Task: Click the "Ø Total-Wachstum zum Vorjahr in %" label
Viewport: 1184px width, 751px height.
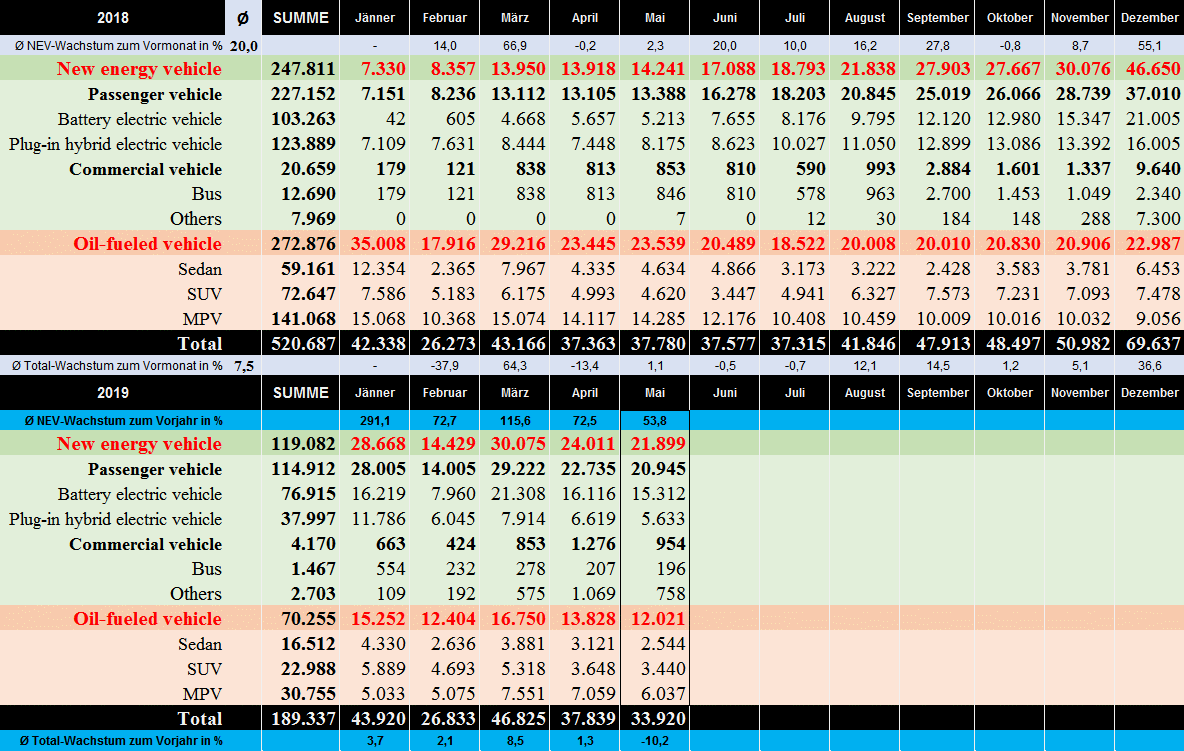Action: tap(121, 740)
